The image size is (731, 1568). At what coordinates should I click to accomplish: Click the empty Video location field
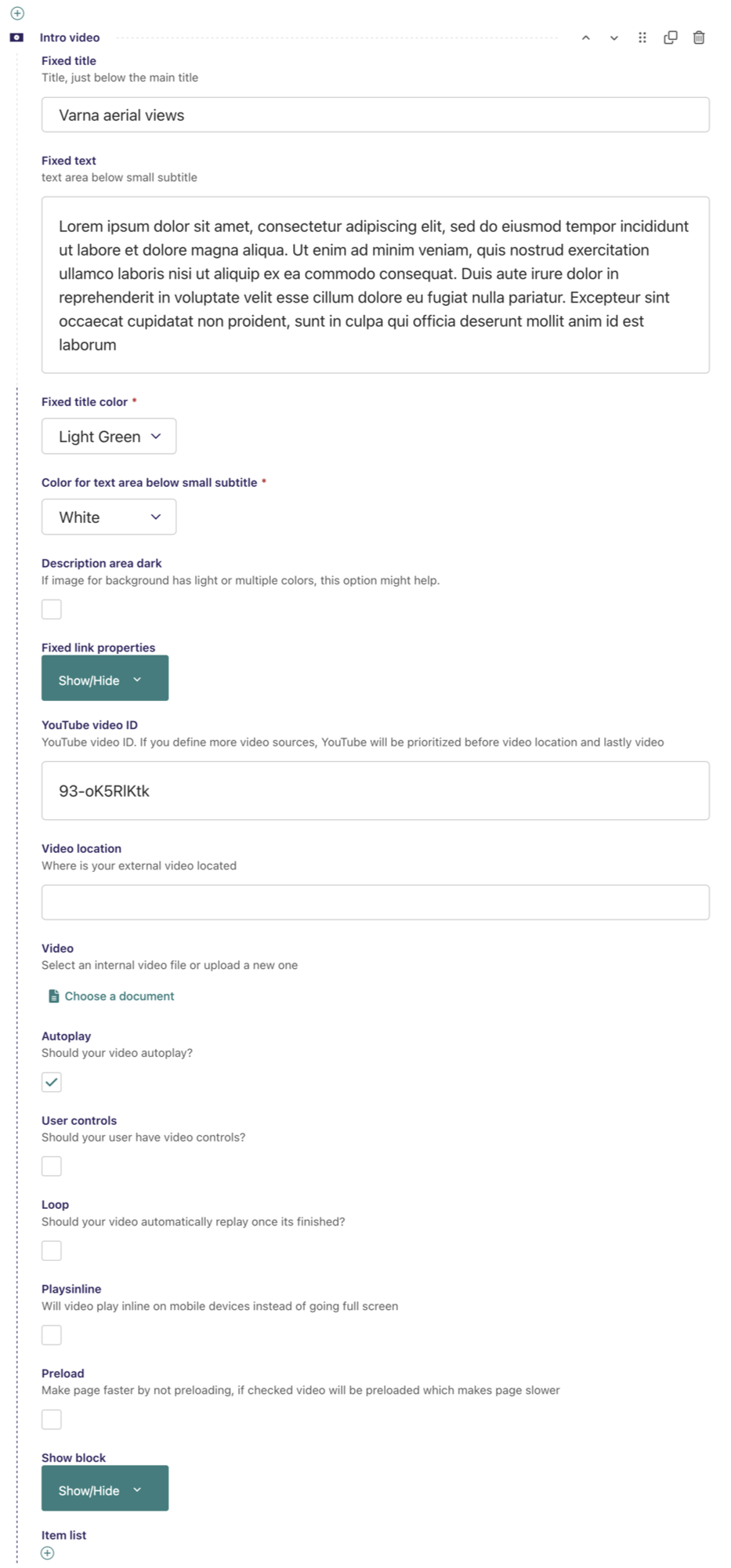click(x=375, y=902)
